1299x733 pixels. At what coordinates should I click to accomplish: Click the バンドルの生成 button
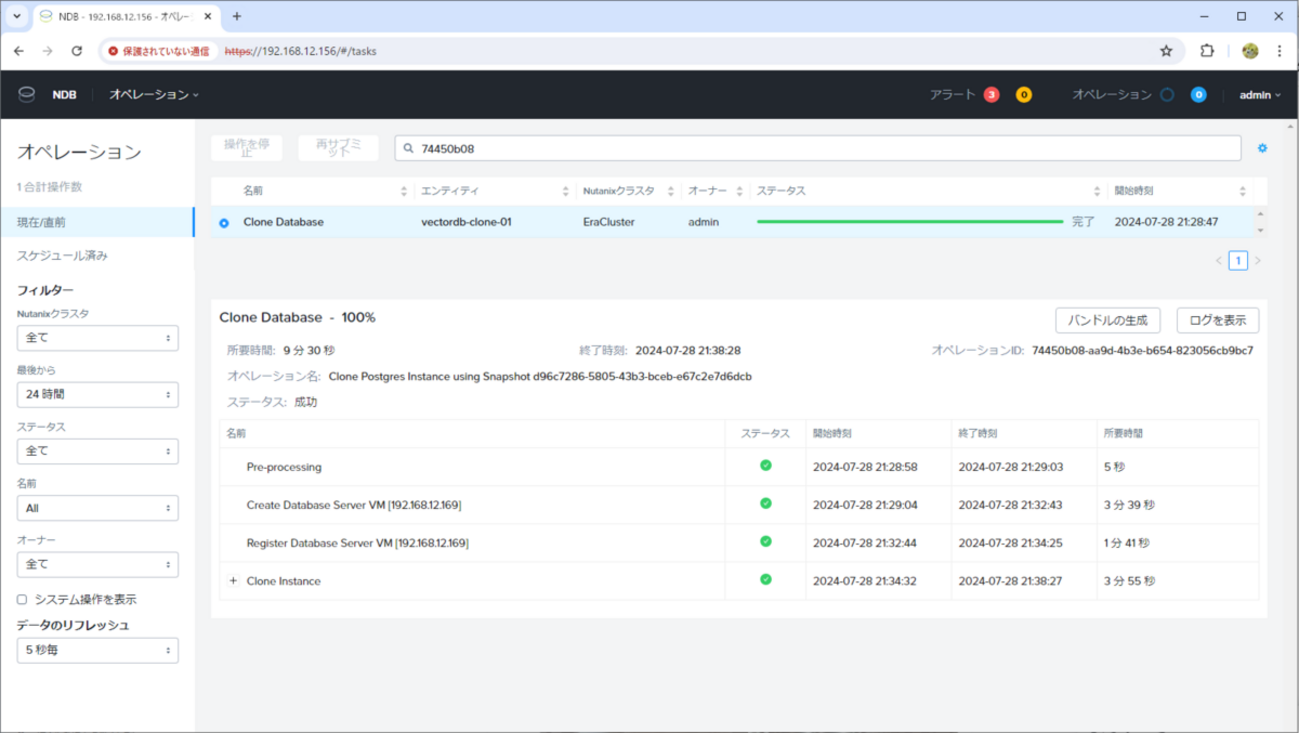pos(1107,320)
